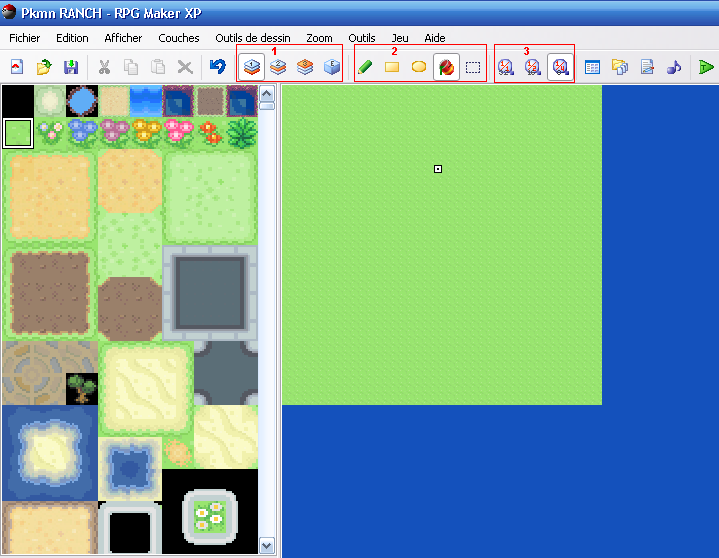Select the white flower planter tile
Screen dimensions: 719x558
point(210,516)
